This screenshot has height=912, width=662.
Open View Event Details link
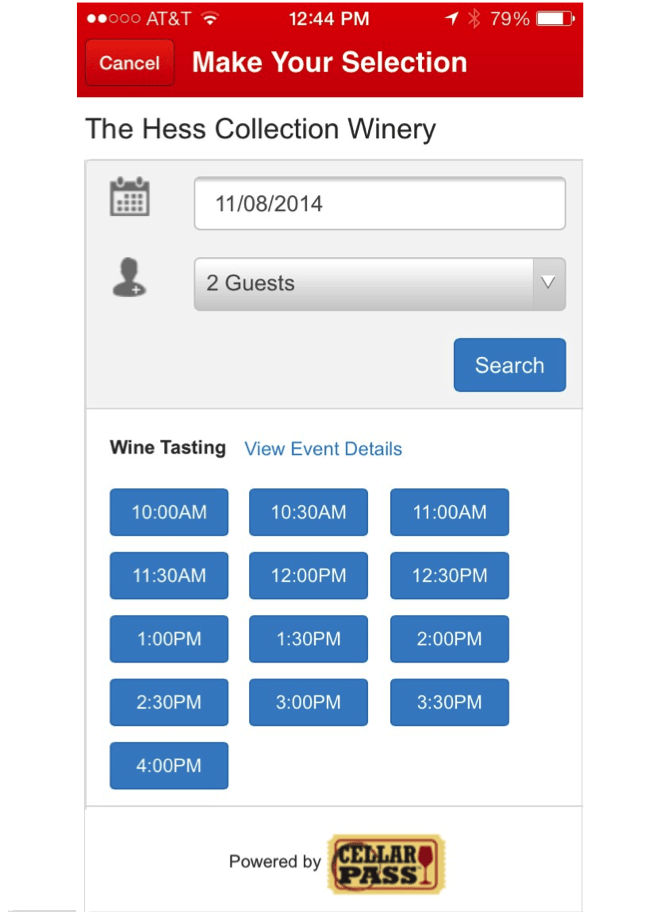pyautogui.click(x=323, y=449)
